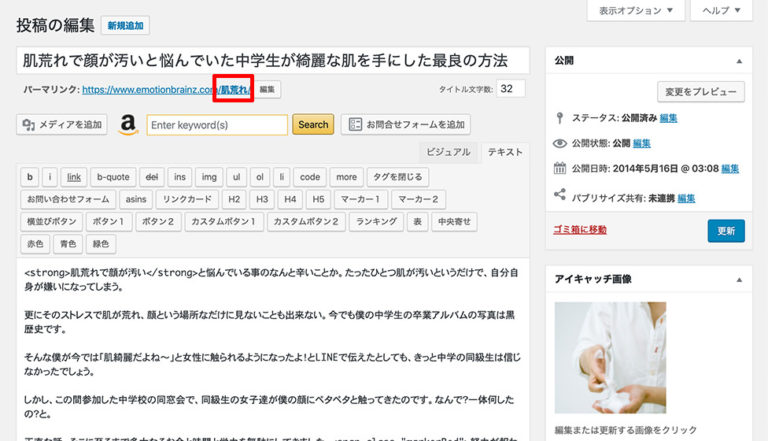Screen dimensions: 768x441
Task: Click the b-quote button
Action: pyautogui.click(x=113, y=177)
